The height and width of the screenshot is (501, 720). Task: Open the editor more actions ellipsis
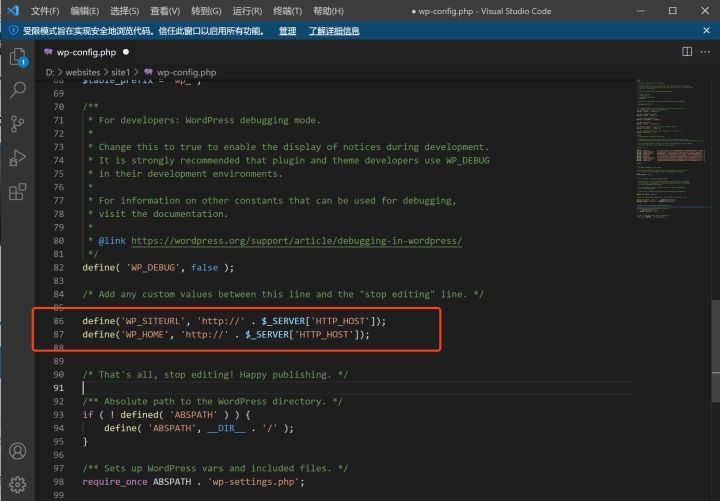click(x=706, y=51)
